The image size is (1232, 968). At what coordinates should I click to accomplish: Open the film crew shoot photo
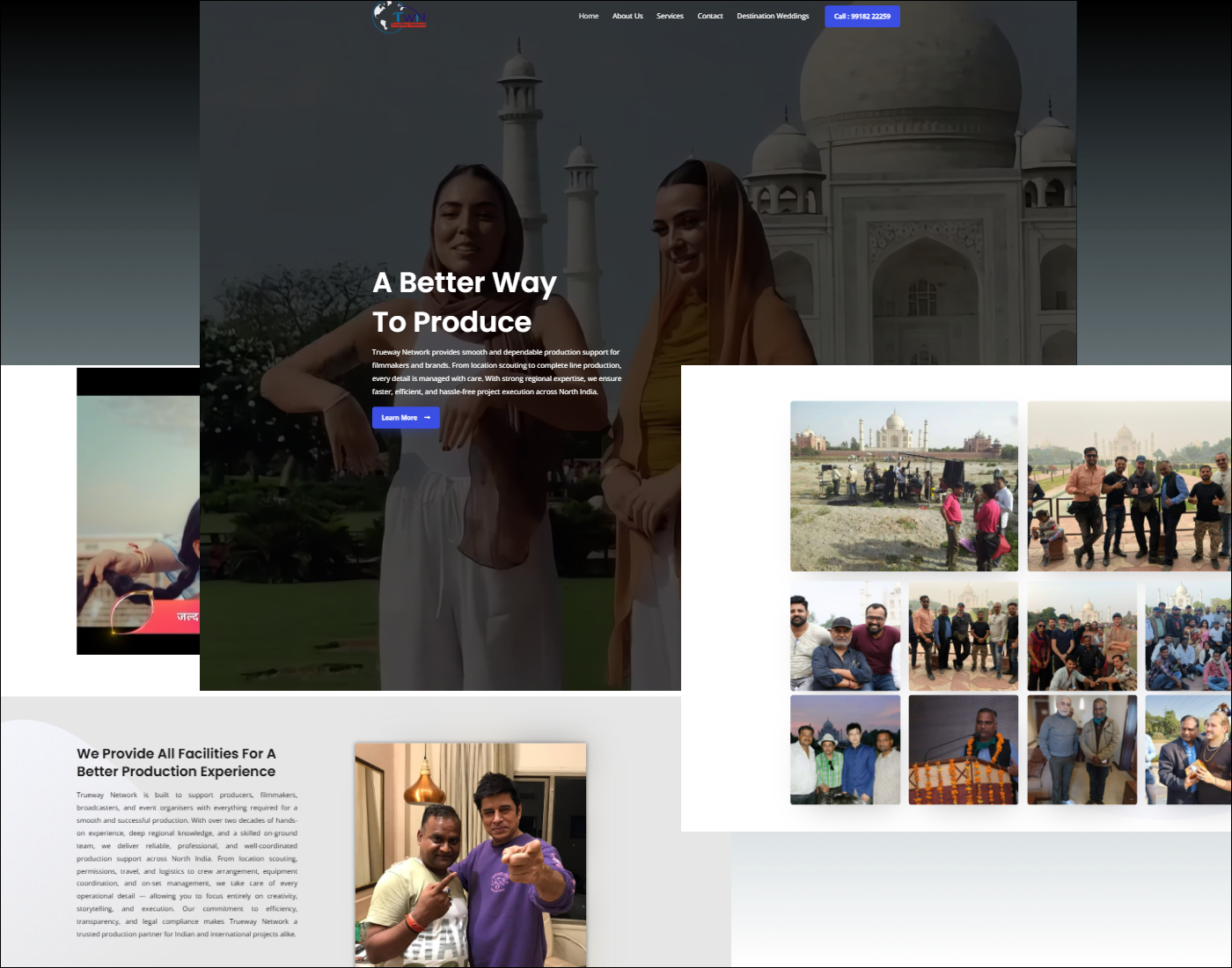(x=904, y=486)
